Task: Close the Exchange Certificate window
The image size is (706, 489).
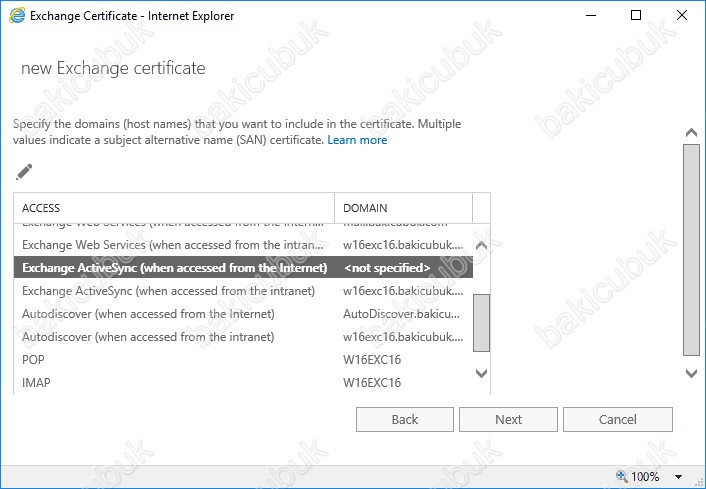Action: [x=682, y=15]
